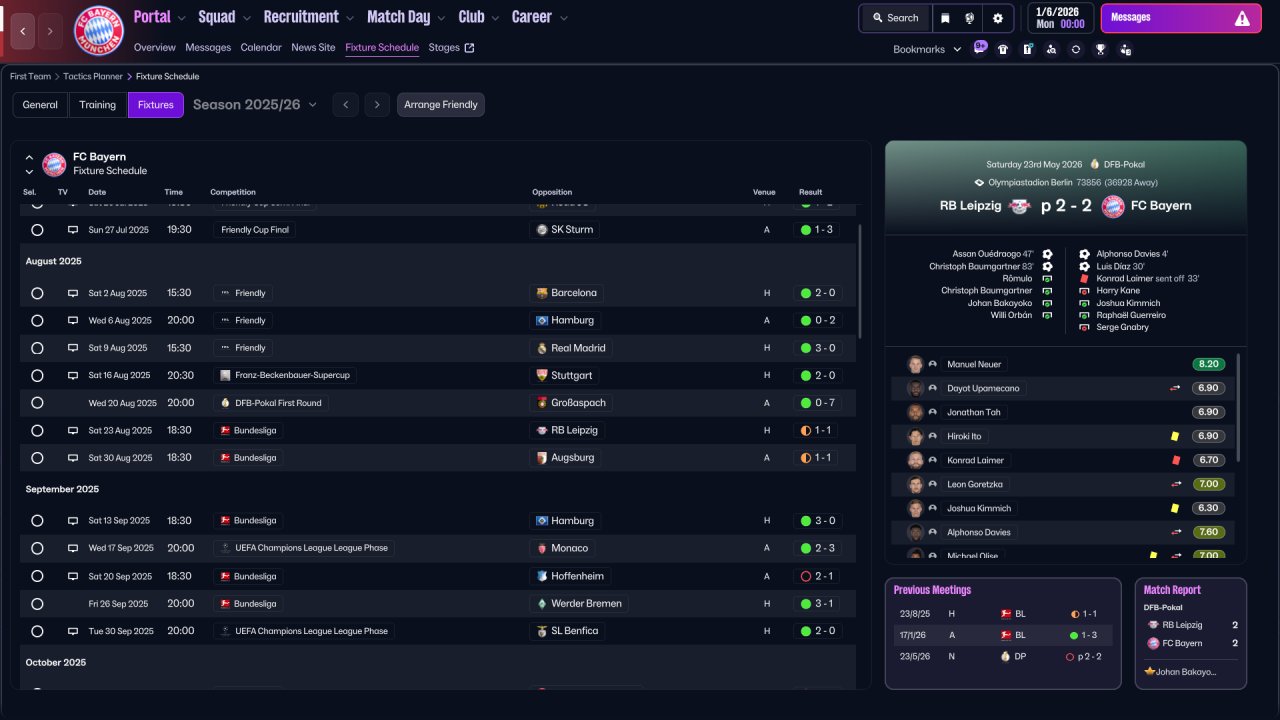1280x720 pixels.
Task: Click the Stuttgart club badge icon
Action: point(542,375)
